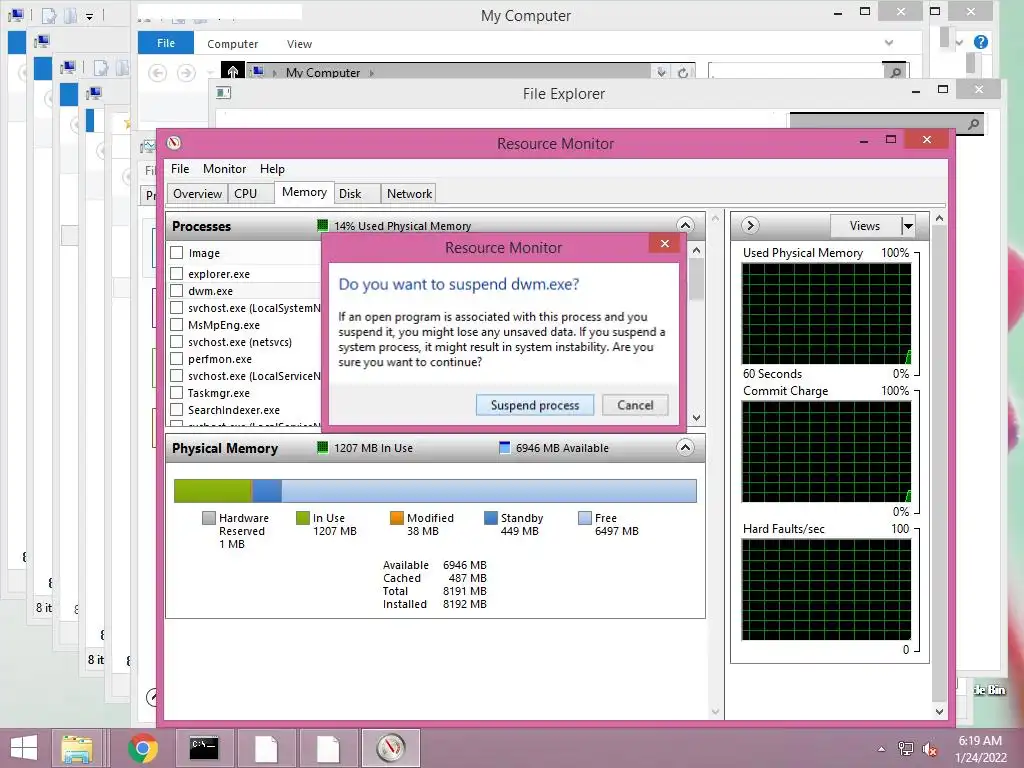
Task: Open Command Prompt taskbar icon
Action: pyautogui.click(x=204, y=748)
